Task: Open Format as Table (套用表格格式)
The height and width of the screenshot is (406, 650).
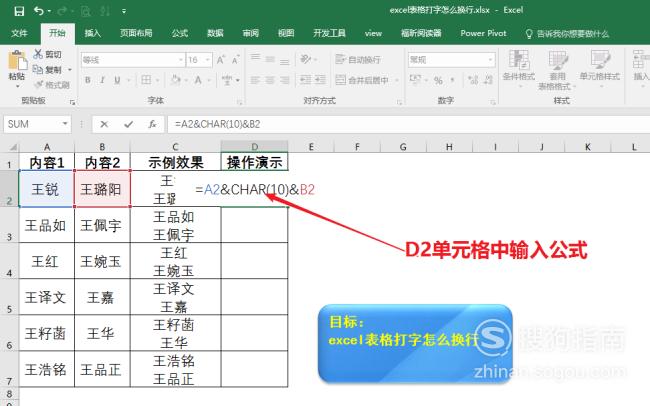Action: point(557,70)
